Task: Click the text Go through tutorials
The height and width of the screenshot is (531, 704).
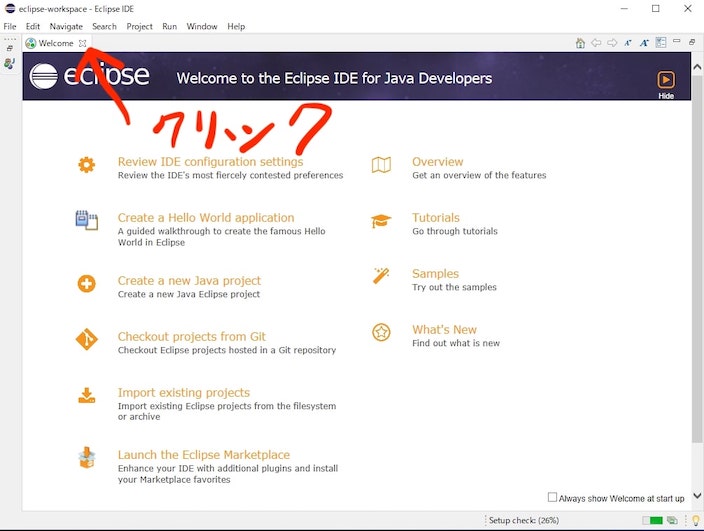Action: (455, 231)
